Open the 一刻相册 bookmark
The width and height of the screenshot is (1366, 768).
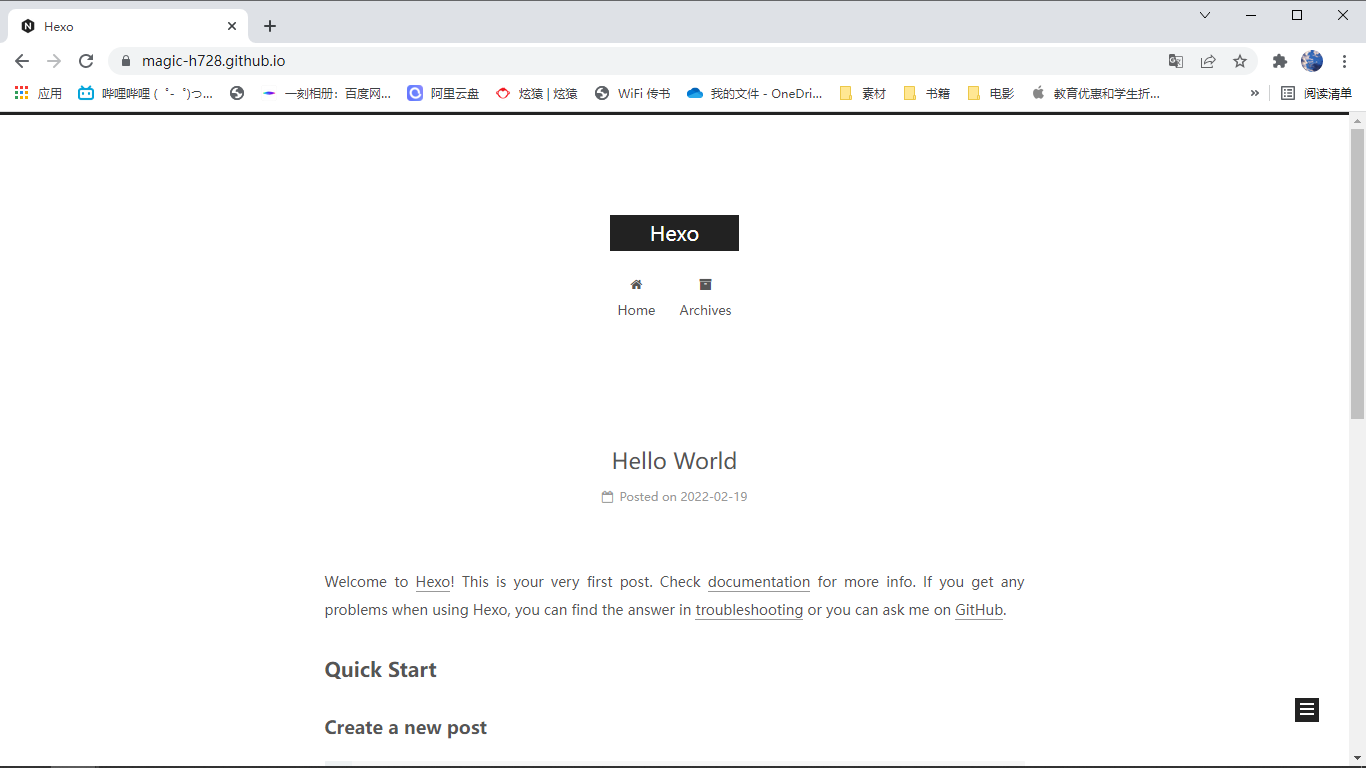pyautogui.click(x=327, y=93)
